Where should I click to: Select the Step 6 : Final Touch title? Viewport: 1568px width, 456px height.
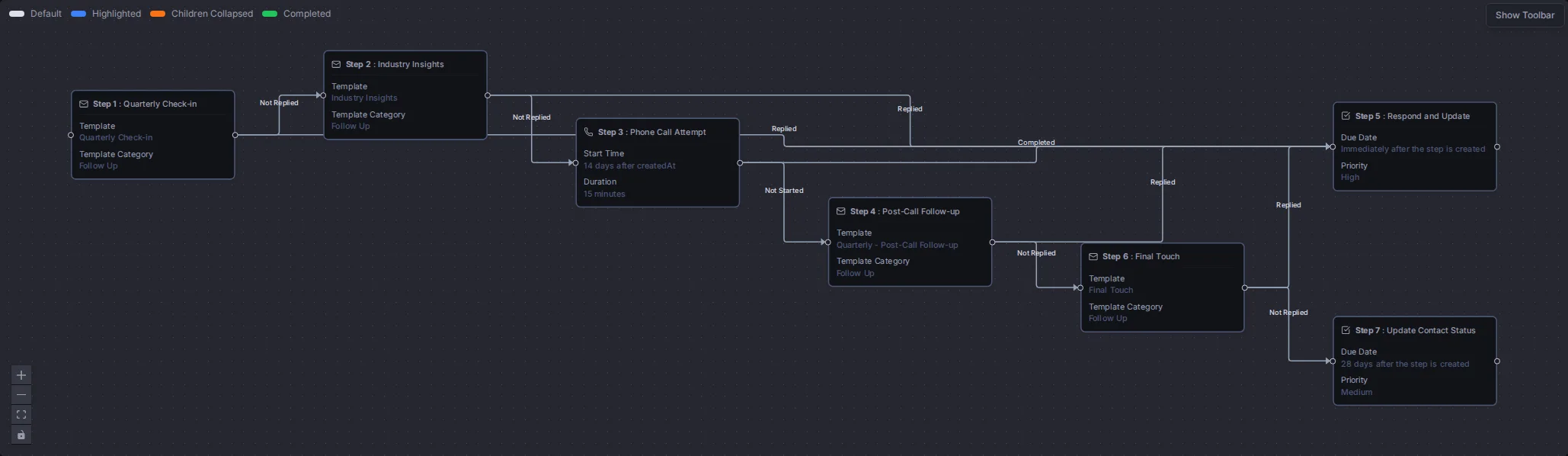coord(1141,257)
